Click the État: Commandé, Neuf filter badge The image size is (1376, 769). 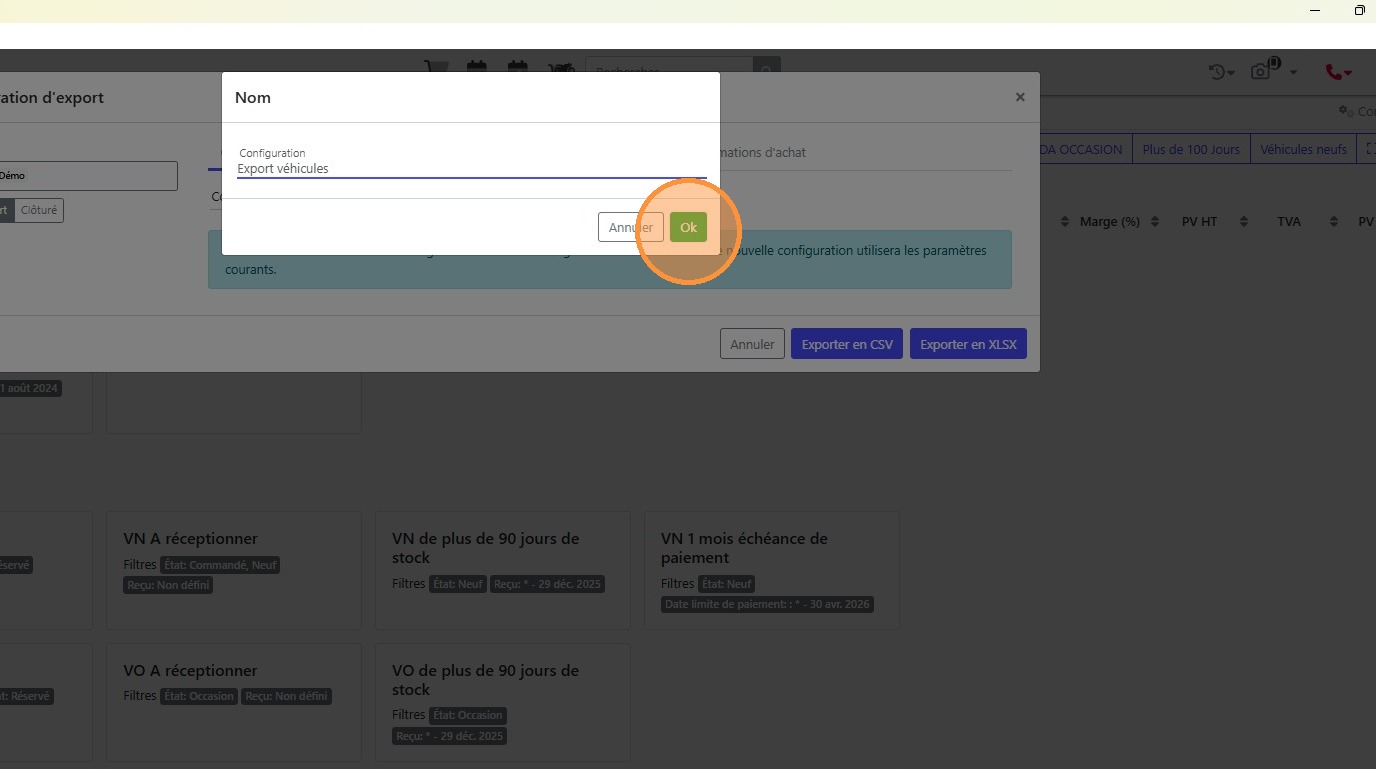pyautogui.click(x=221, y=565)
